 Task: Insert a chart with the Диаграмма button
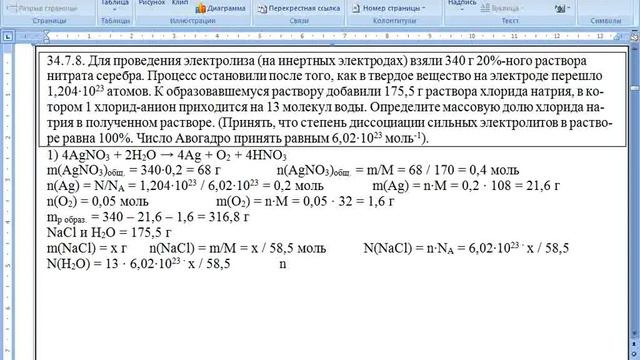pos(220,8)
